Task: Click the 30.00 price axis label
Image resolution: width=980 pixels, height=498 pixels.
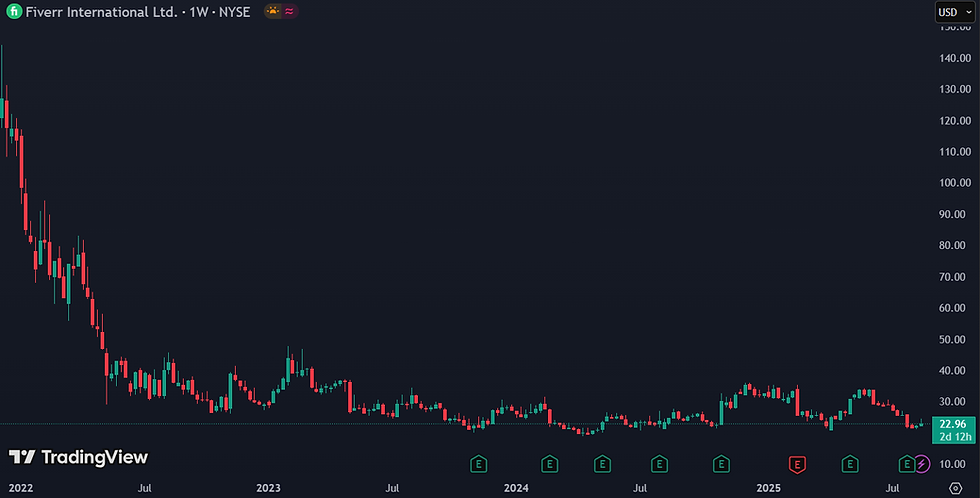Action: [952, 402]
